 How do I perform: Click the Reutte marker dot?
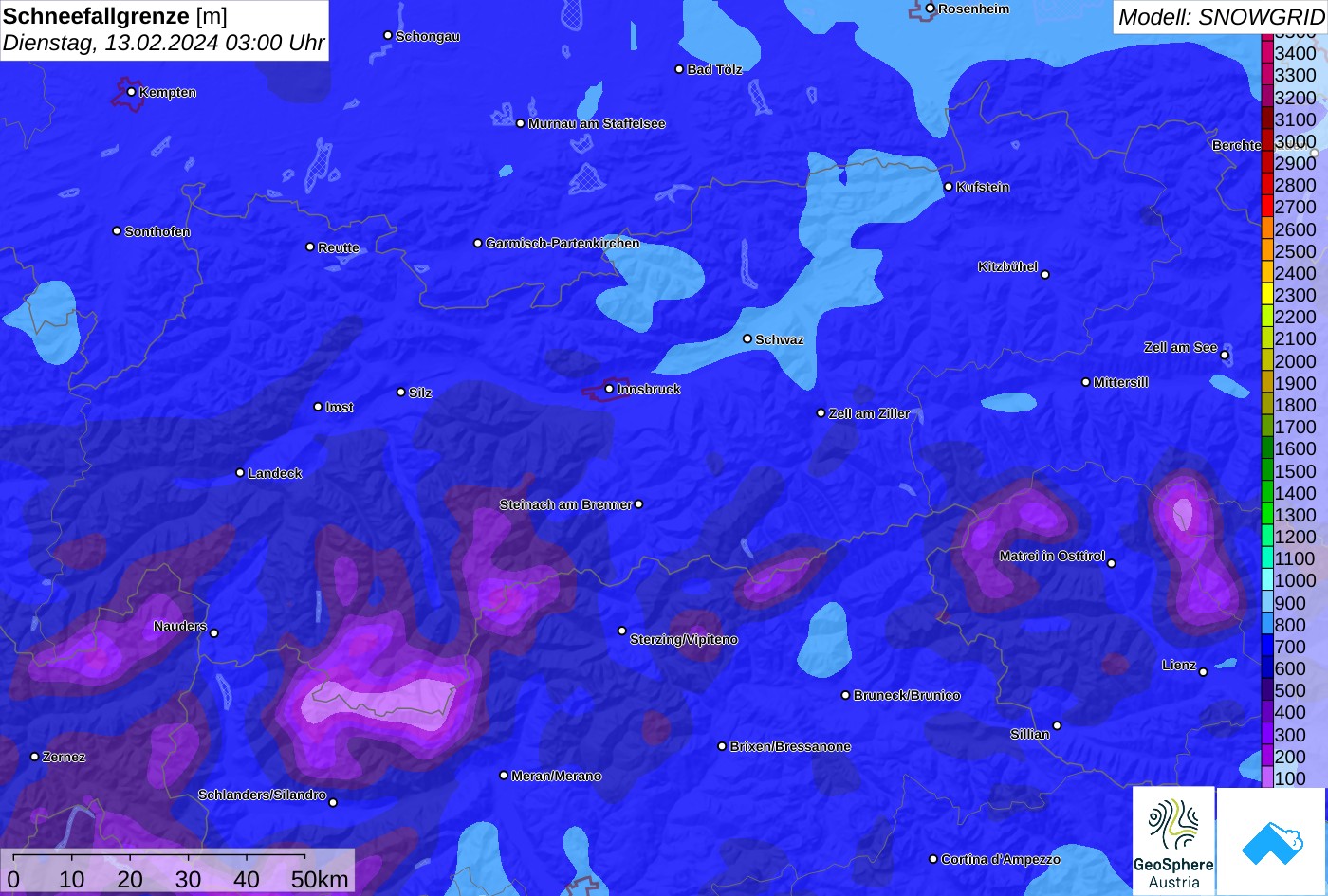[x=310, y=247]
